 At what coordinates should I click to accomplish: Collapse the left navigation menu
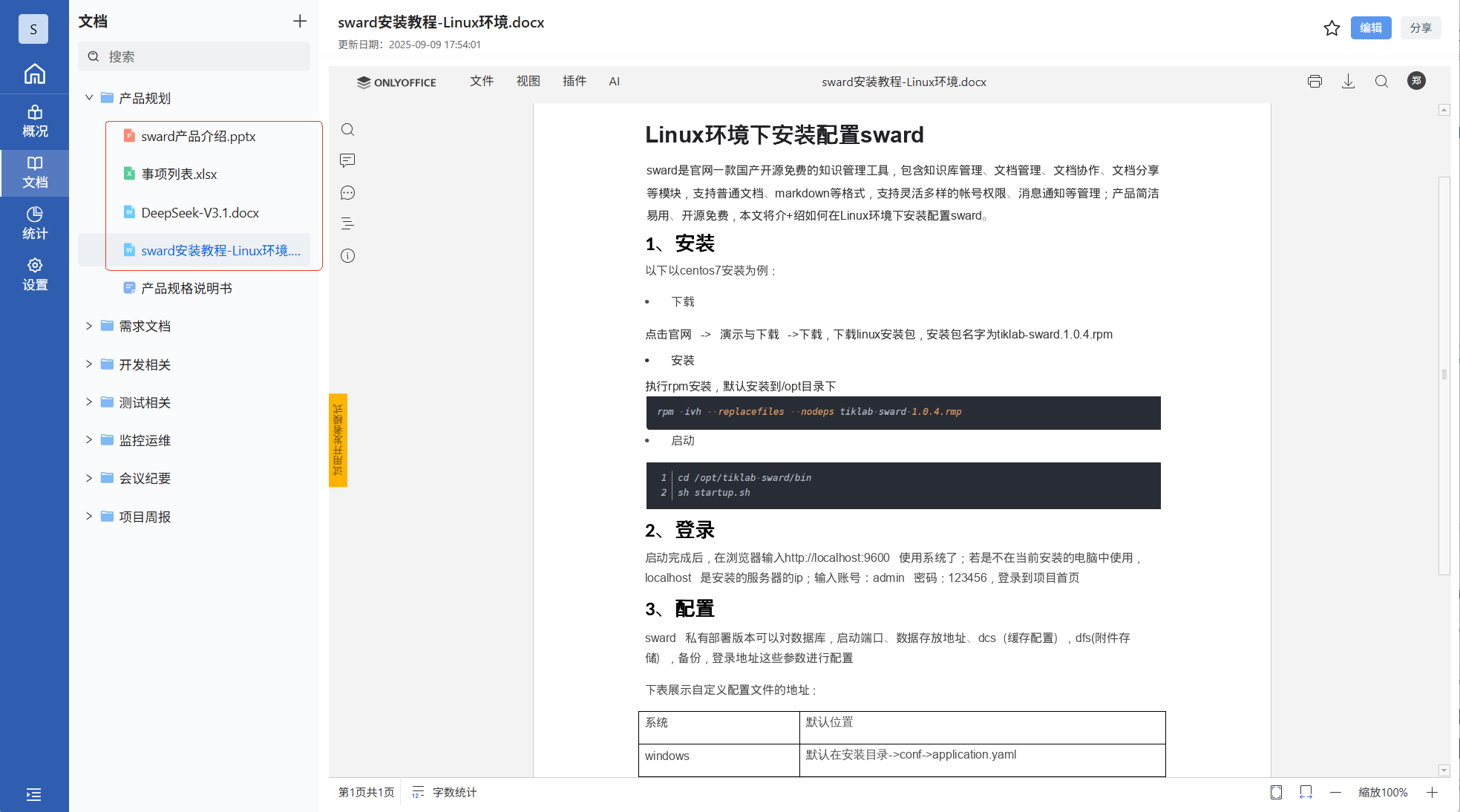point(34,795)
